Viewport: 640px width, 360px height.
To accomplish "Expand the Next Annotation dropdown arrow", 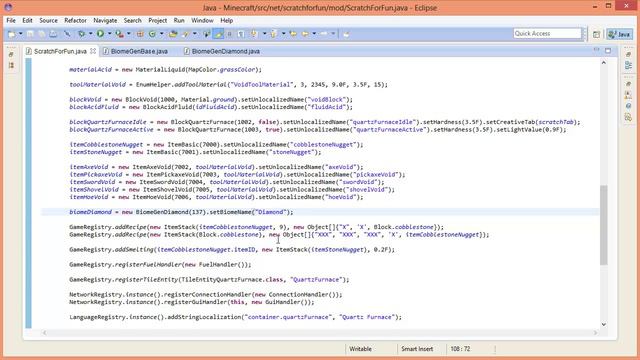I will pos(264,34).
